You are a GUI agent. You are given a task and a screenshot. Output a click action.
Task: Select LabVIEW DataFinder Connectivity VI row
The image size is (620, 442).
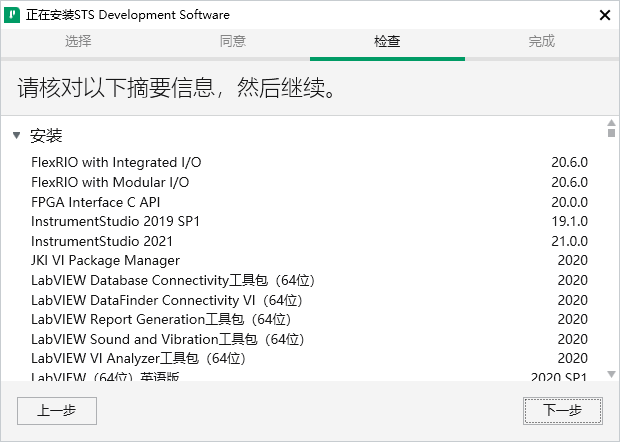pos(309,300)
